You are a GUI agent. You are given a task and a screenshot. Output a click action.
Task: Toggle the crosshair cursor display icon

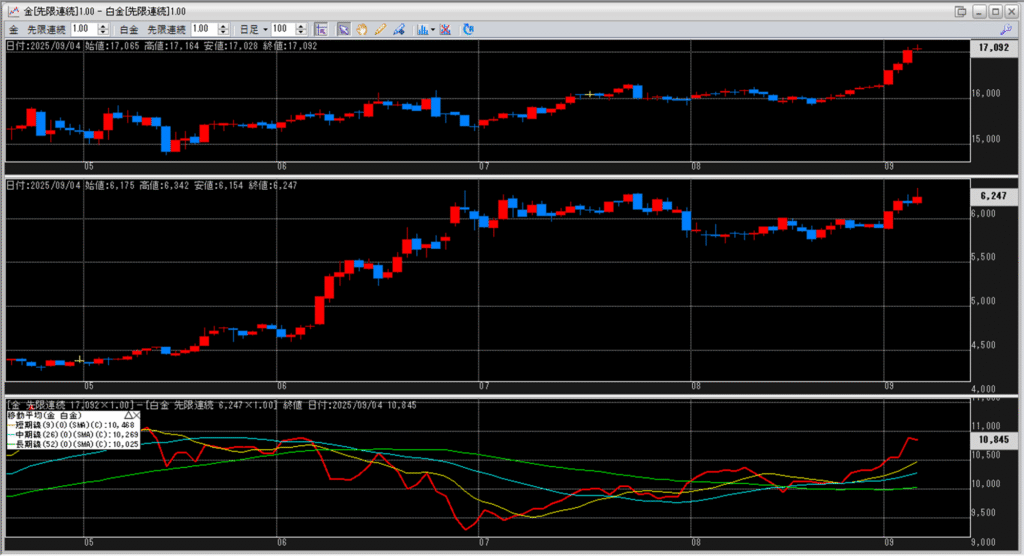322,30
